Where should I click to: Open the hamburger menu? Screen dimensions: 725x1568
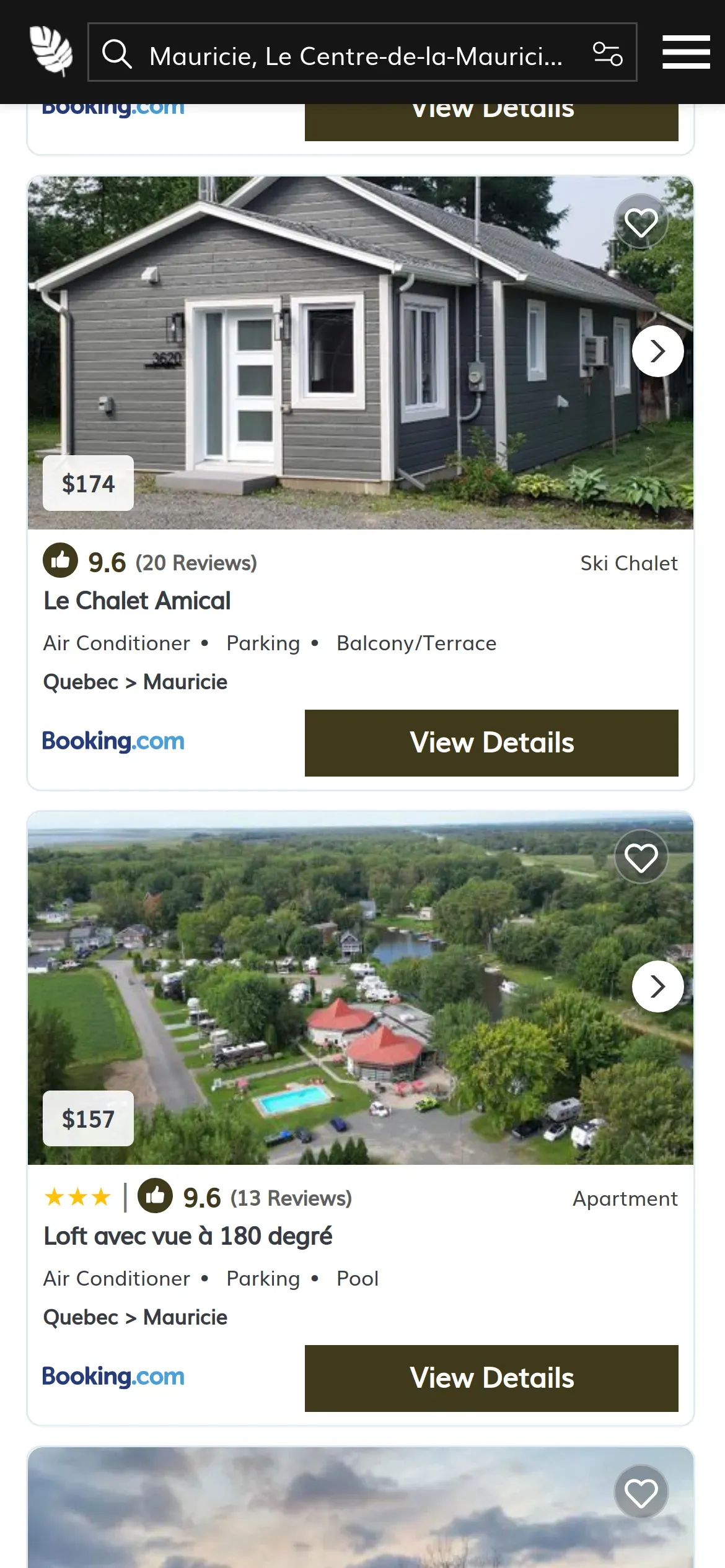(x=685, y=52)
